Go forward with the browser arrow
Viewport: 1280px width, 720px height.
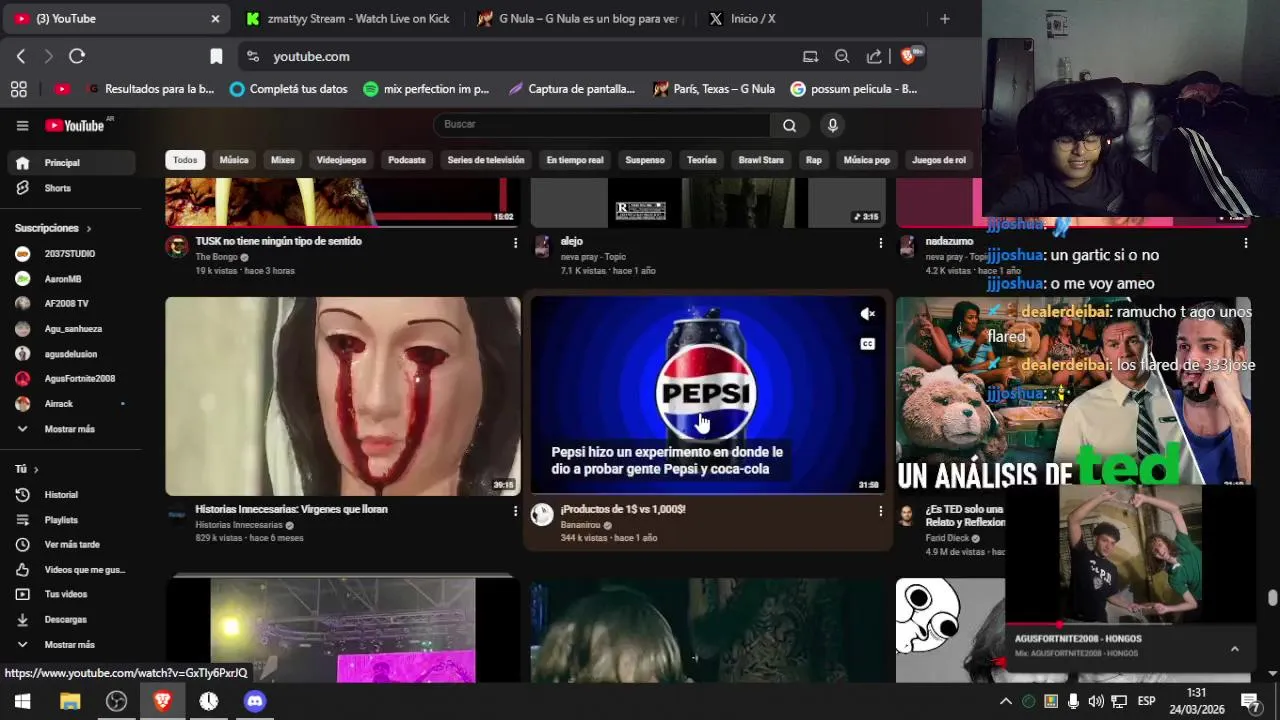click(x=48, y=56)
